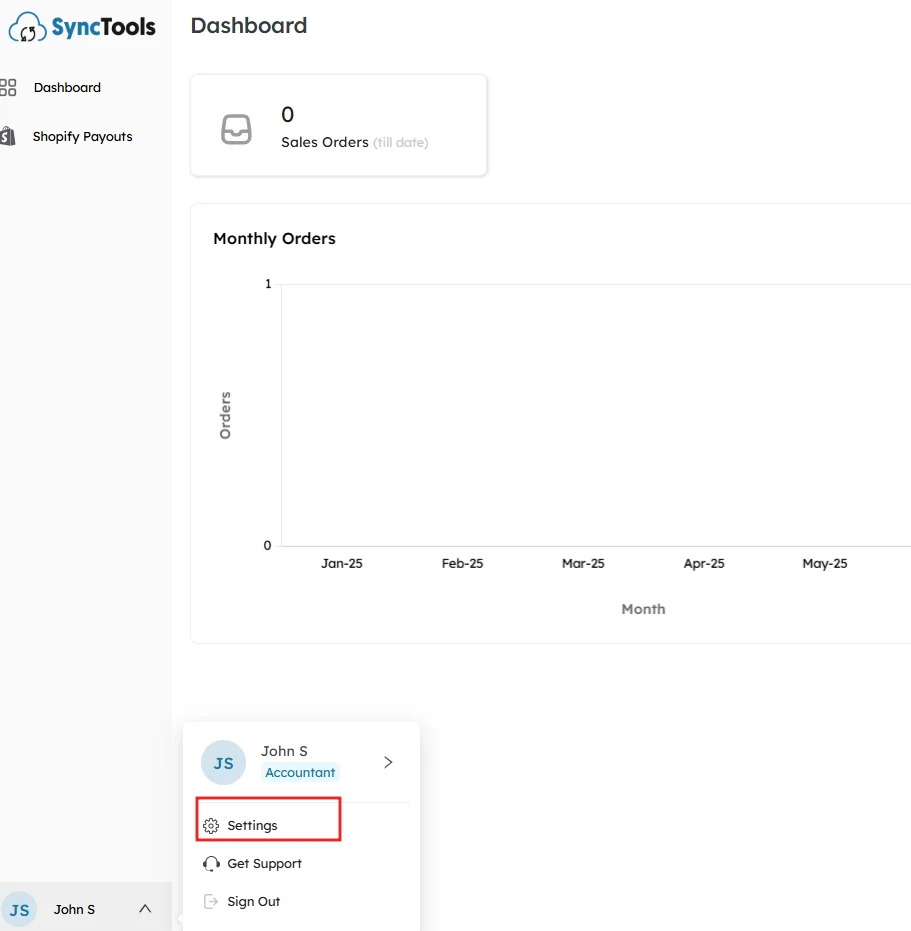Click the JS avatar at bottom of sidebar

pos(19,908)
